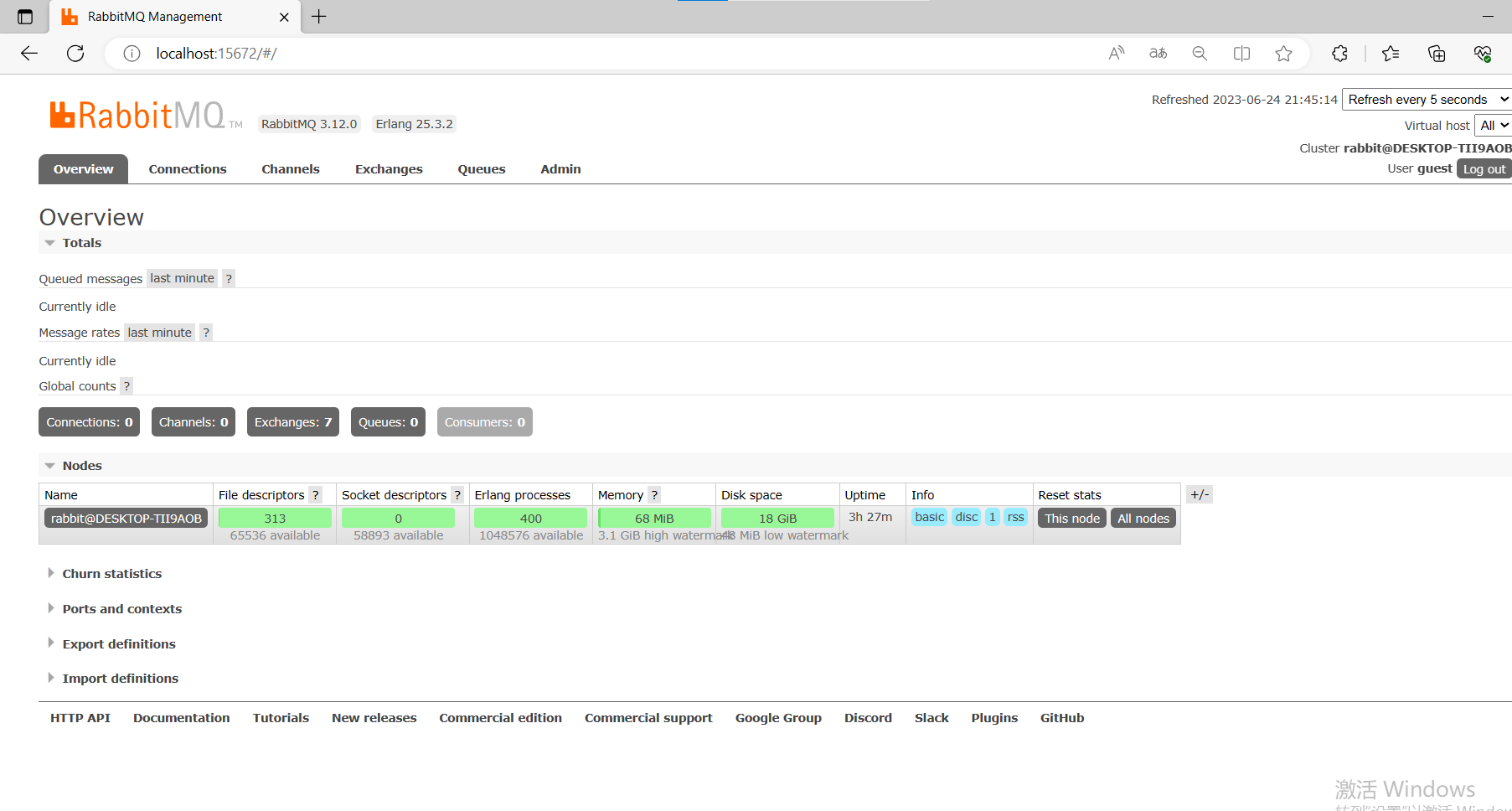Open help for Message rates
1512x811 pixels.
pos(206,333)
